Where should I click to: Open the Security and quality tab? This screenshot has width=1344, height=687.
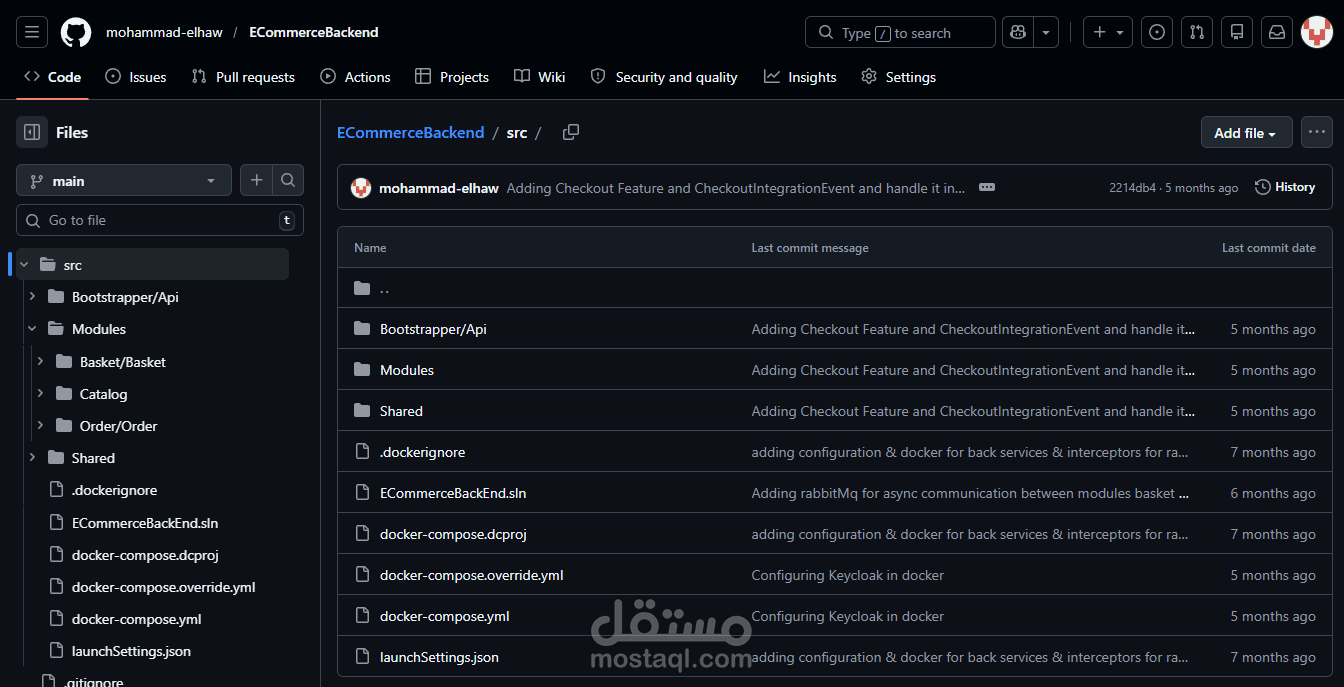664,77
